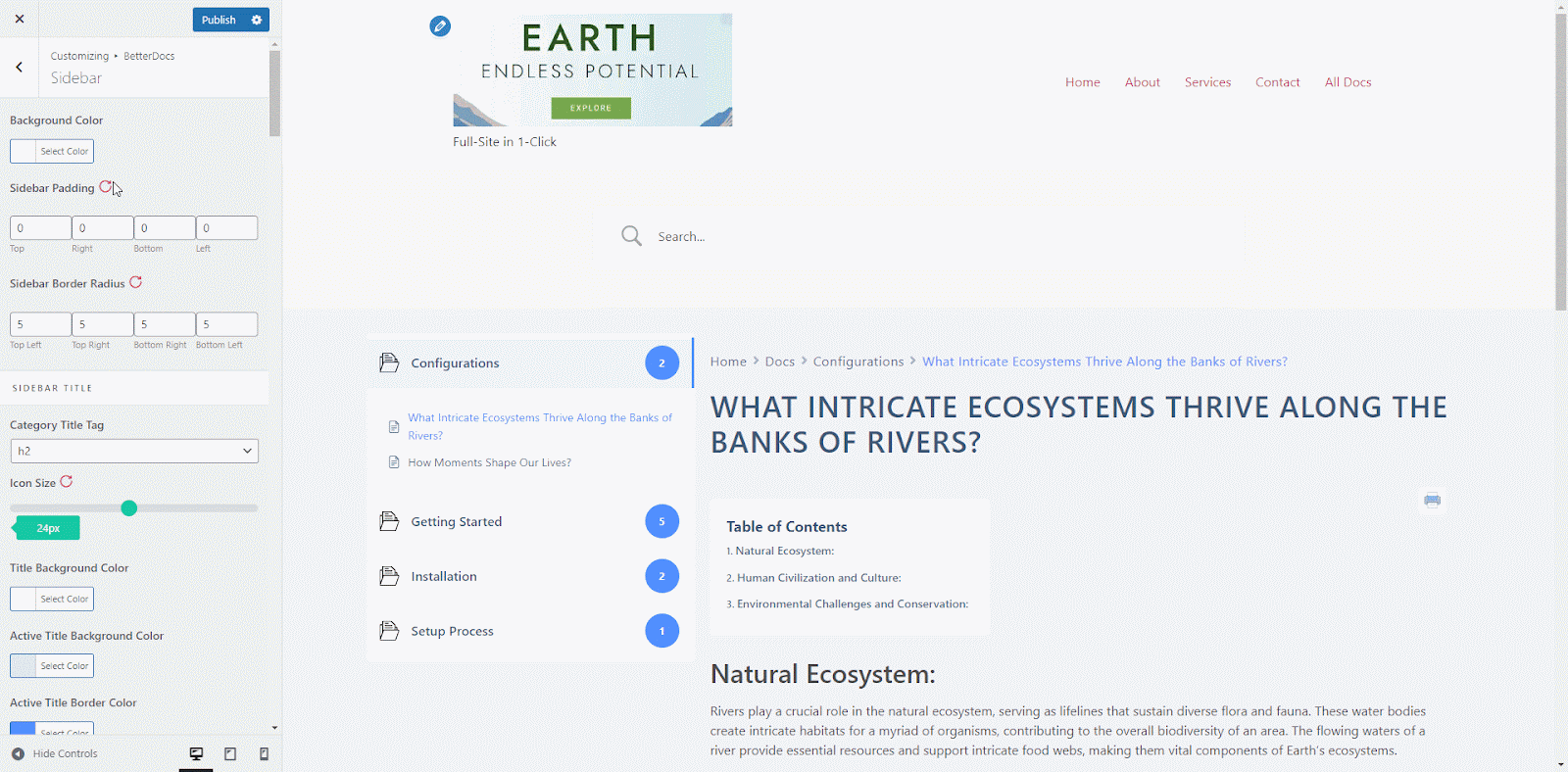This screenshot has height=772, width=1568.
Task: Open the Category Title Tag dropdown
Action: coord(134,451)
